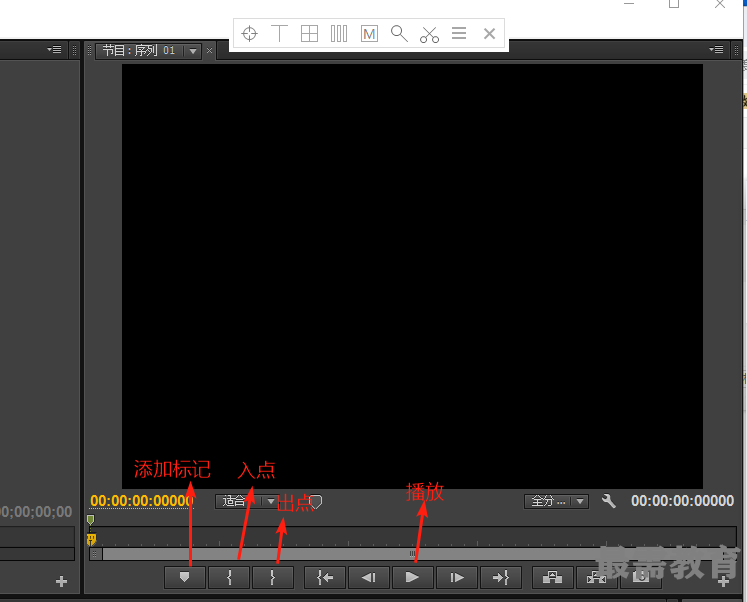Open the left panel flyout menu
The image size is (747, 602).
54,50
